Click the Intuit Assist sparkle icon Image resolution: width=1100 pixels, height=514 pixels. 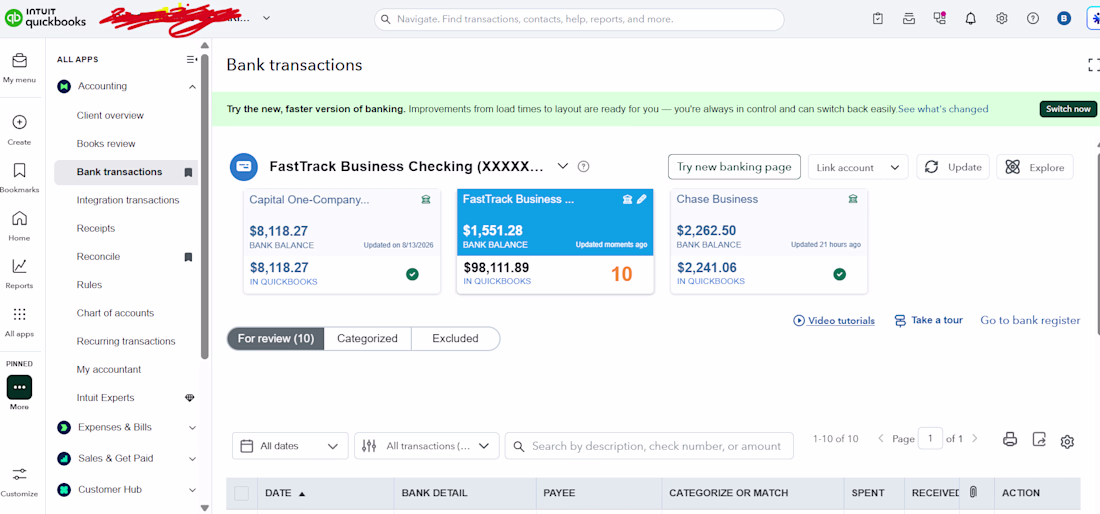tap(1094, 19)
